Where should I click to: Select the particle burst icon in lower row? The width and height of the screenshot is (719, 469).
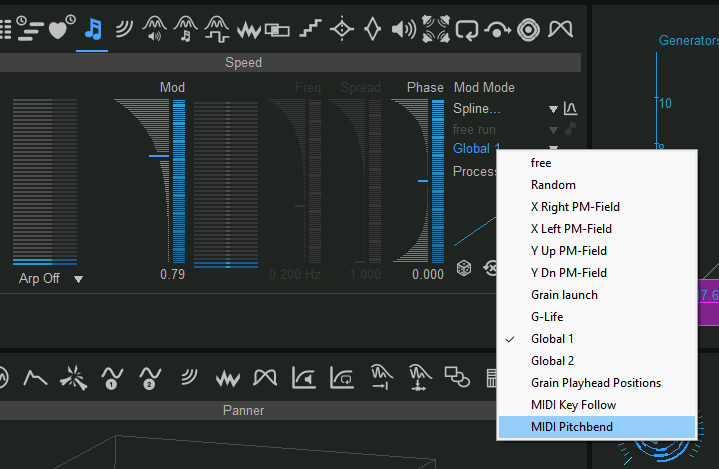[73, 378]
